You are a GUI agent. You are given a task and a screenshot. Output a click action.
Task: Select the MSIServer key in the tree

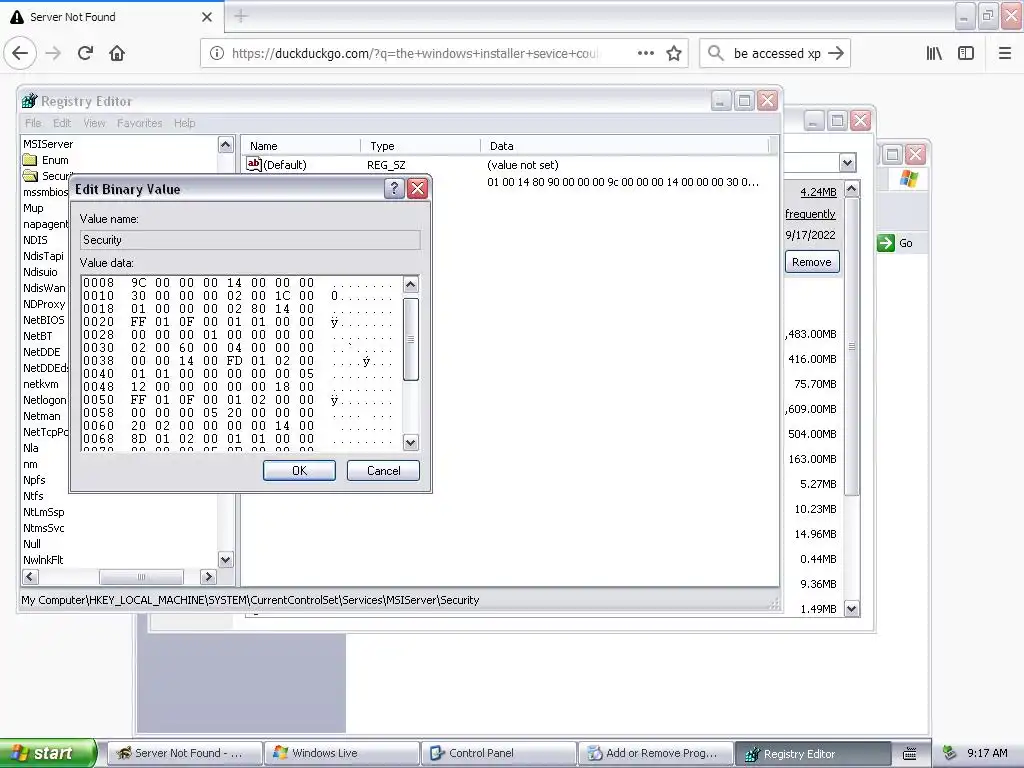(48, 144)
